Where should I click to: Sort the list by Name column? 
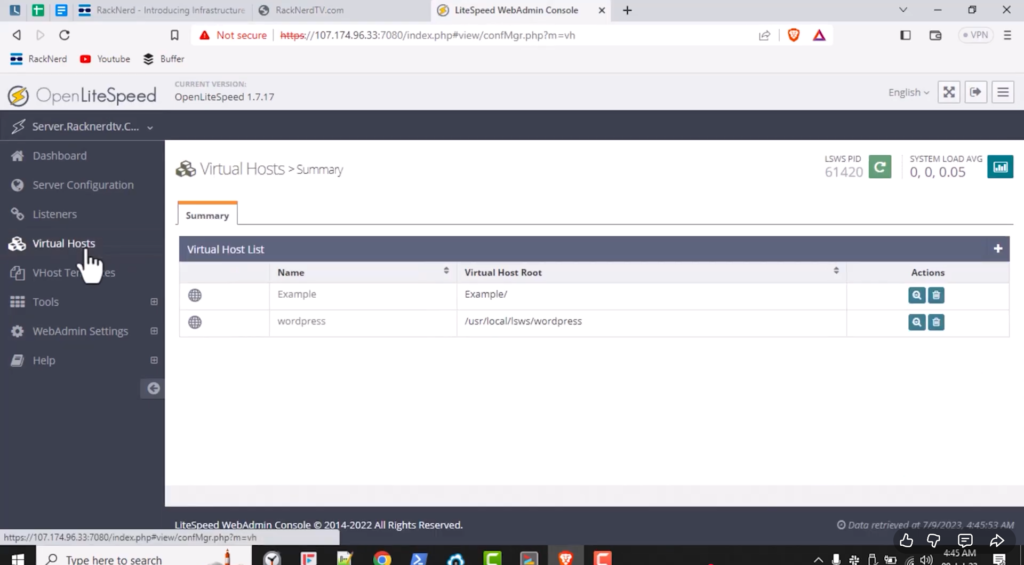446,272
